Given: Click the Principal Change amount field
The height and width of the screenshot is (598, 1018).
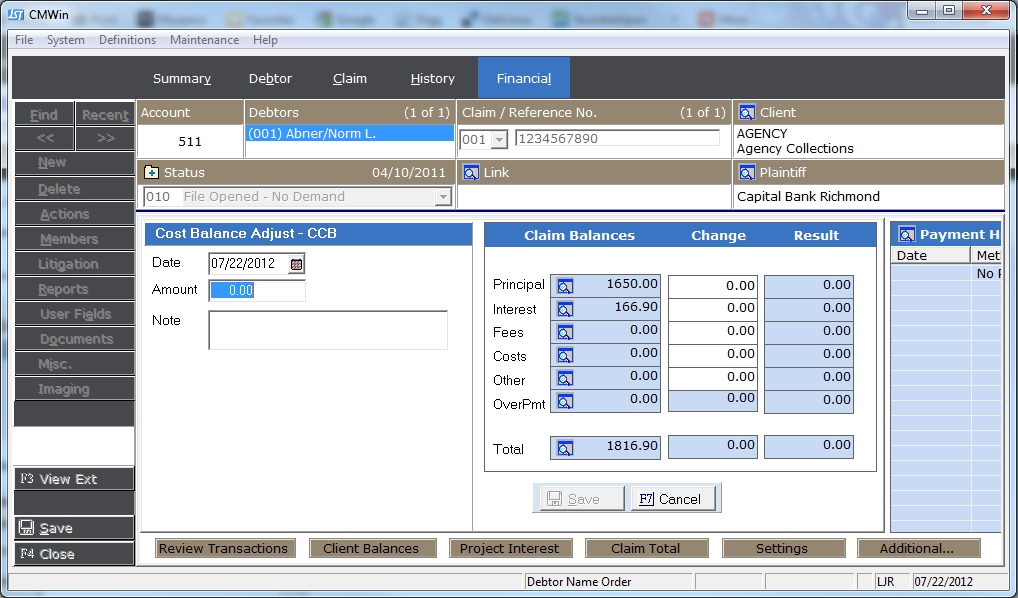Looking at the screenshot, I should point(712,286).
